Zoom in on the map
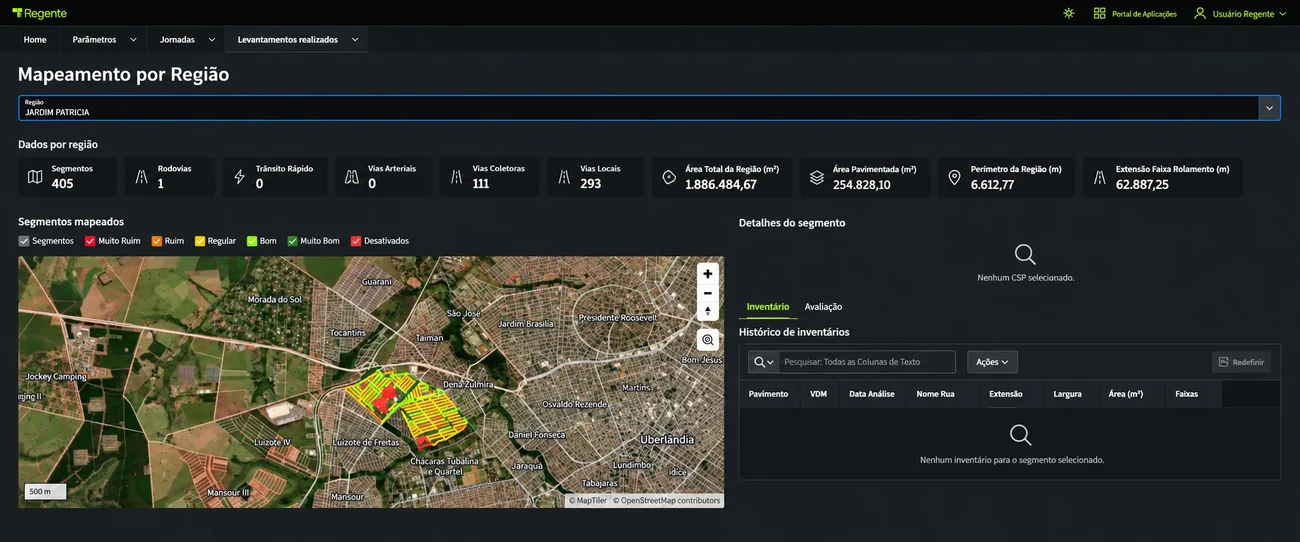Screen dimensions: 1300x542 708,274
